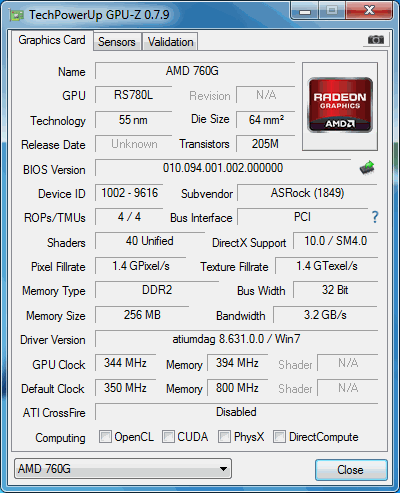Toggle the PhysX checkbox
The width and height of the screenshot is (400, 493).
click(x=224, y=436)
